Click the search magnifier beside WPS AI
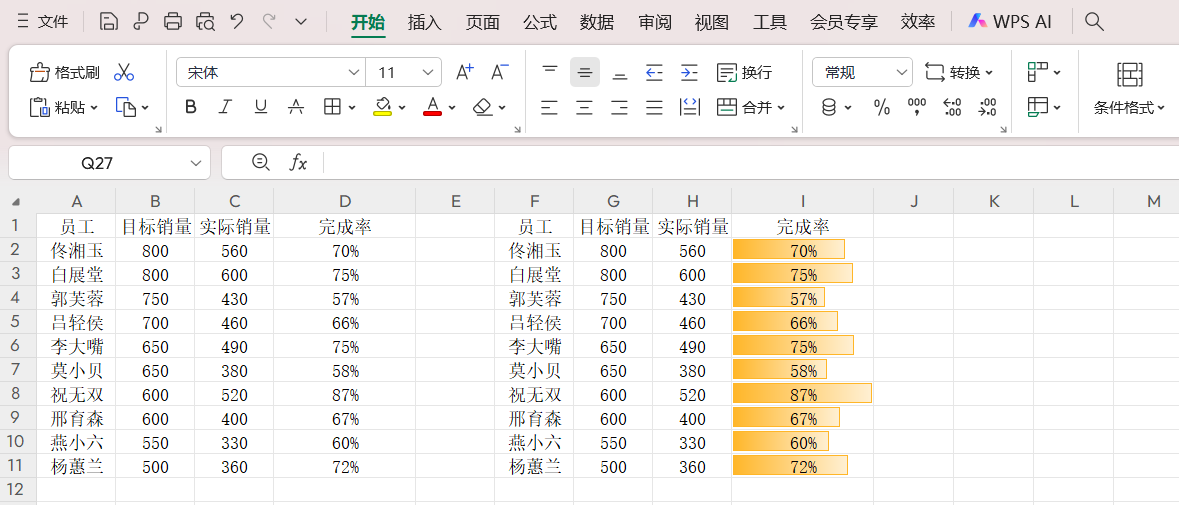1179x505 pixels. (1094, 21)
